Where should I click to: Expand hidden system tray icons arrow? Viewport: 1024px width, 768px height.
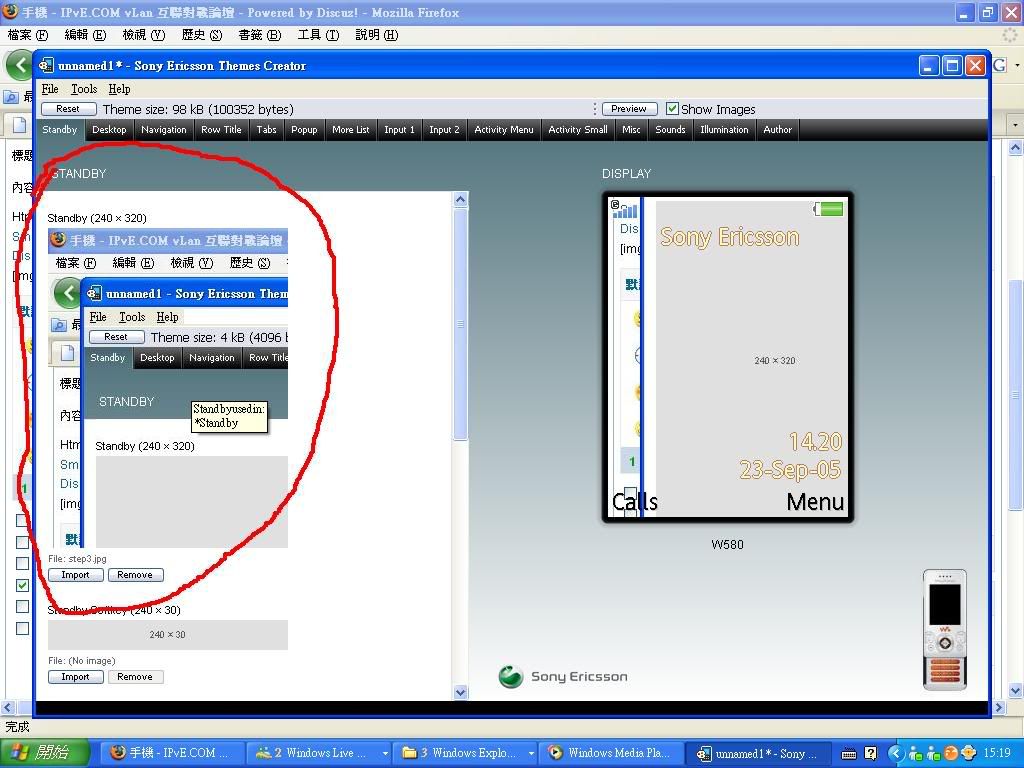pyautogui.click(x=896, y=753)
